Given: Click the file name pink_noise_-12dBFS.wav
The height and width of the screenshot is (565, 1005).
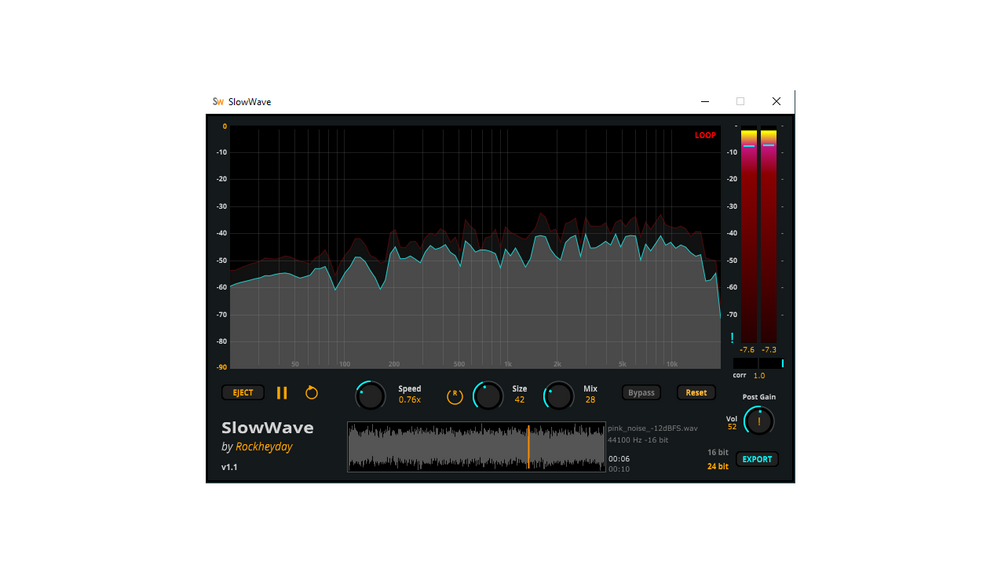Looking at the screenshot, I should (653, 428).
